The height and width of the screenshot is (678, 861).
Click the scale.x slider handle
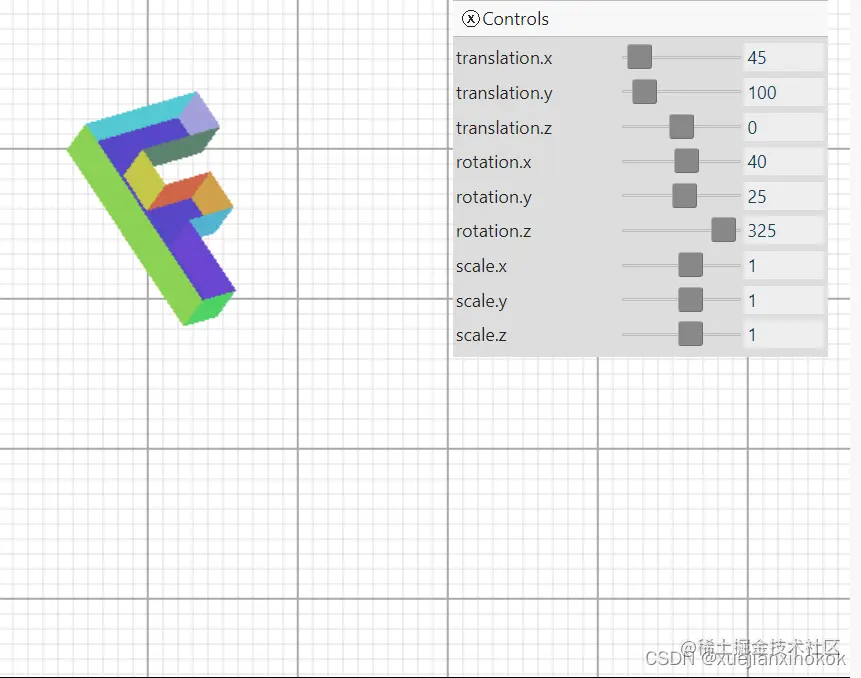pyautogui.click(x=690, y=264)
